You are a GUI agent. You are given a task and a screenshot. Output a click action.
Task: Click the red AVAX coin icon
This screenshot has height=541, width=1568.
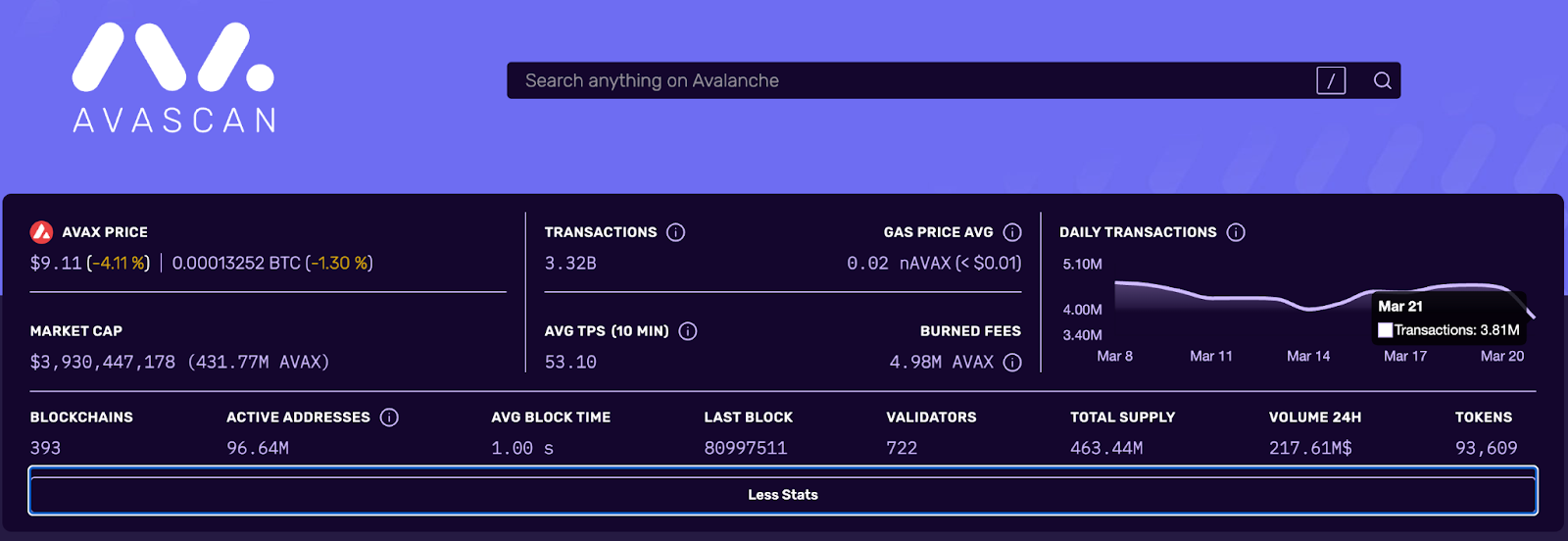(41, 232)
